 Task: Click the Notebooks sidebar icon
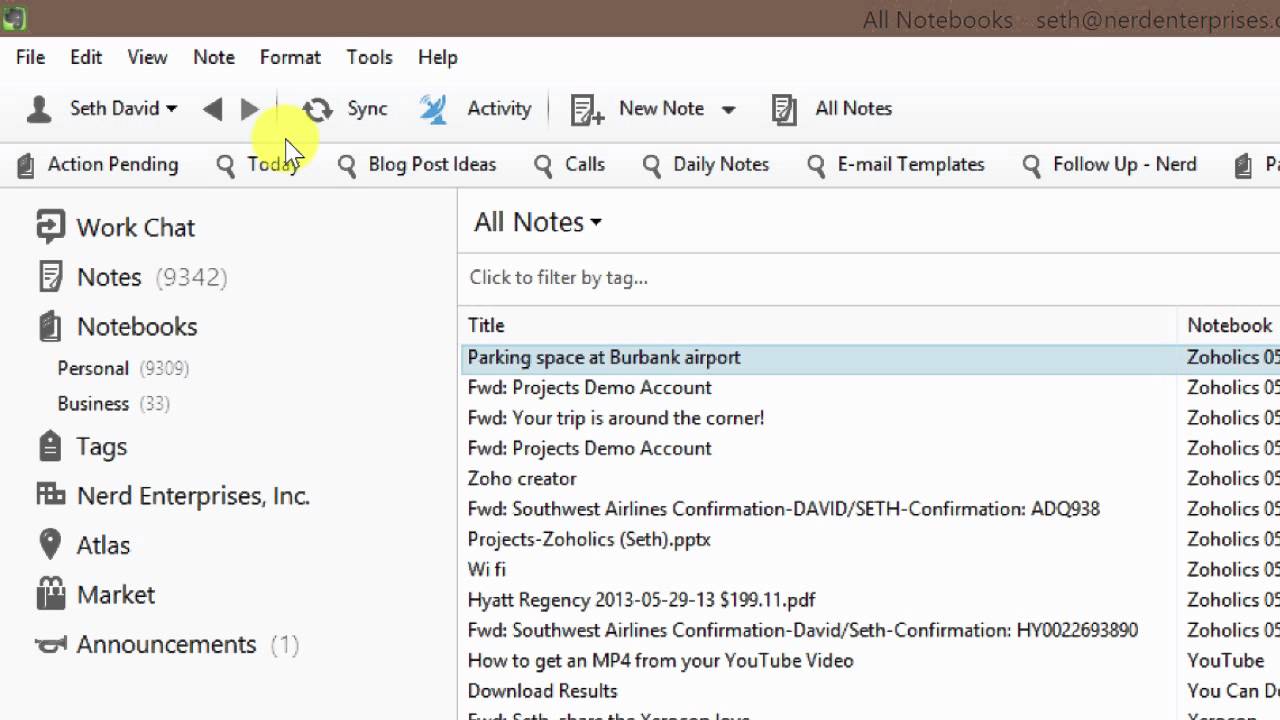pos(50,326)
